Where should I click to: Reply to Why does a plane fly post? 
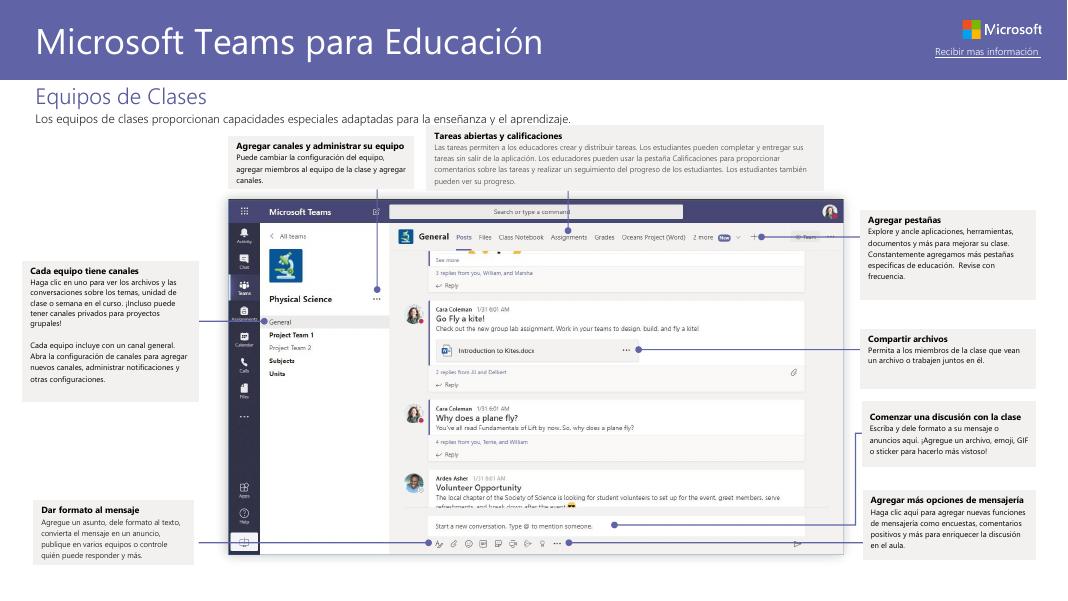tap(447, 454)
